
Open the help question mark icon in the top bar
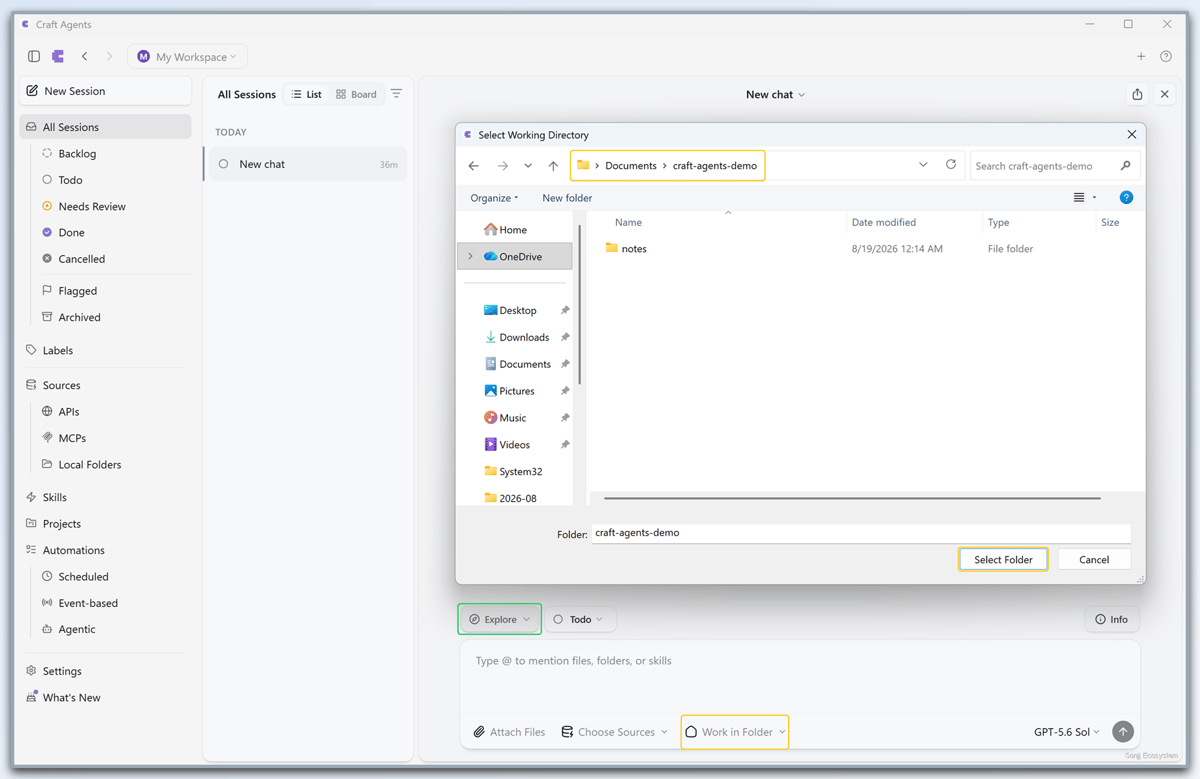(x=1166, y=57)
